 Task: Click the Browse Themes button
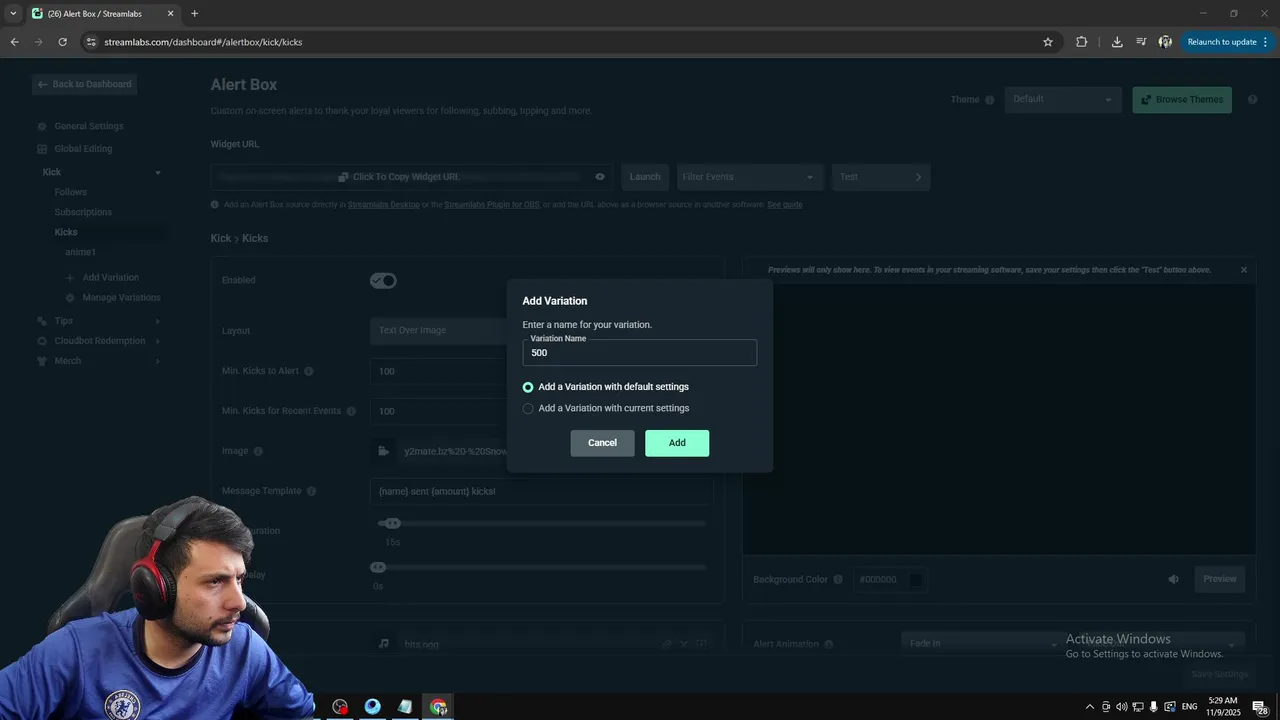tap(1182, 100)
